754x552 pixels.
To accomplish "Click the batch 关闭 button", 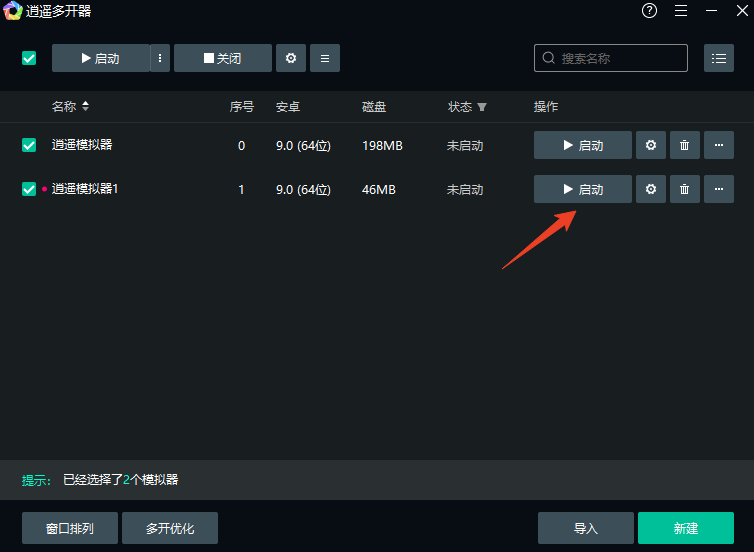I will (x=223, y=58).
